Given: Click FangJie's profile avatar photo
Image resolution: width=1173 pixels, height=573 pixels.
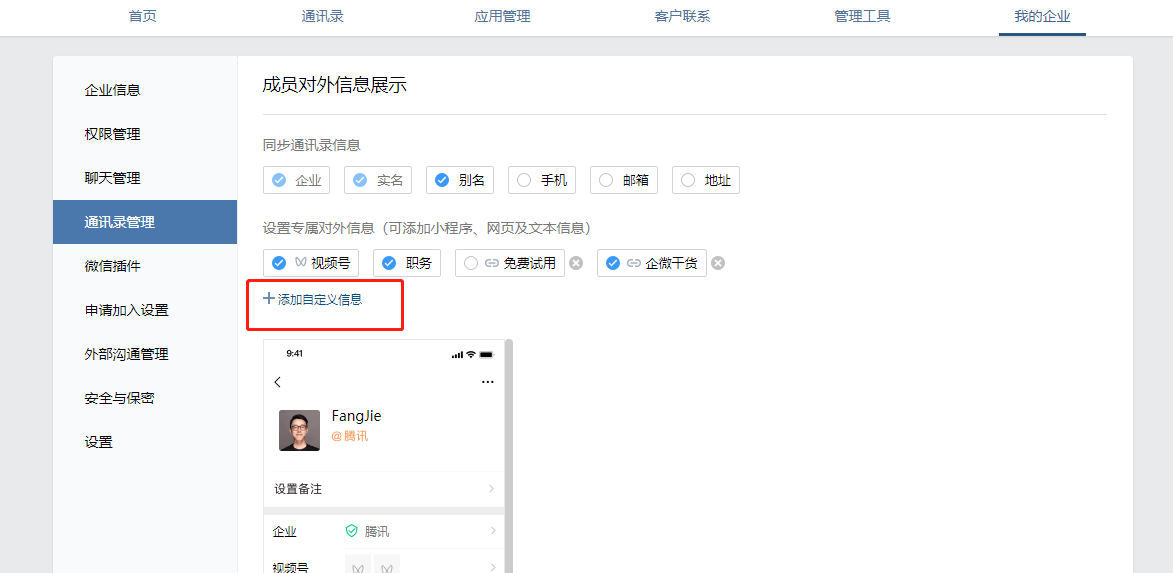Looking at the screenshot, I should pyautogui.click(x=299, y=430).
